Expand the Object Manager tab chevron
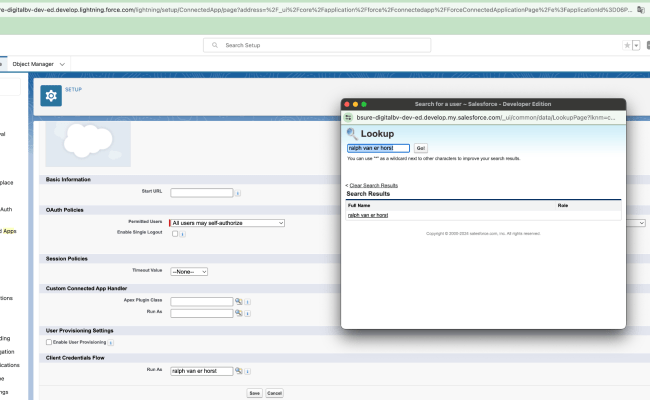The width and height of the screenshot is (650, 400). (x=62, y=64)
